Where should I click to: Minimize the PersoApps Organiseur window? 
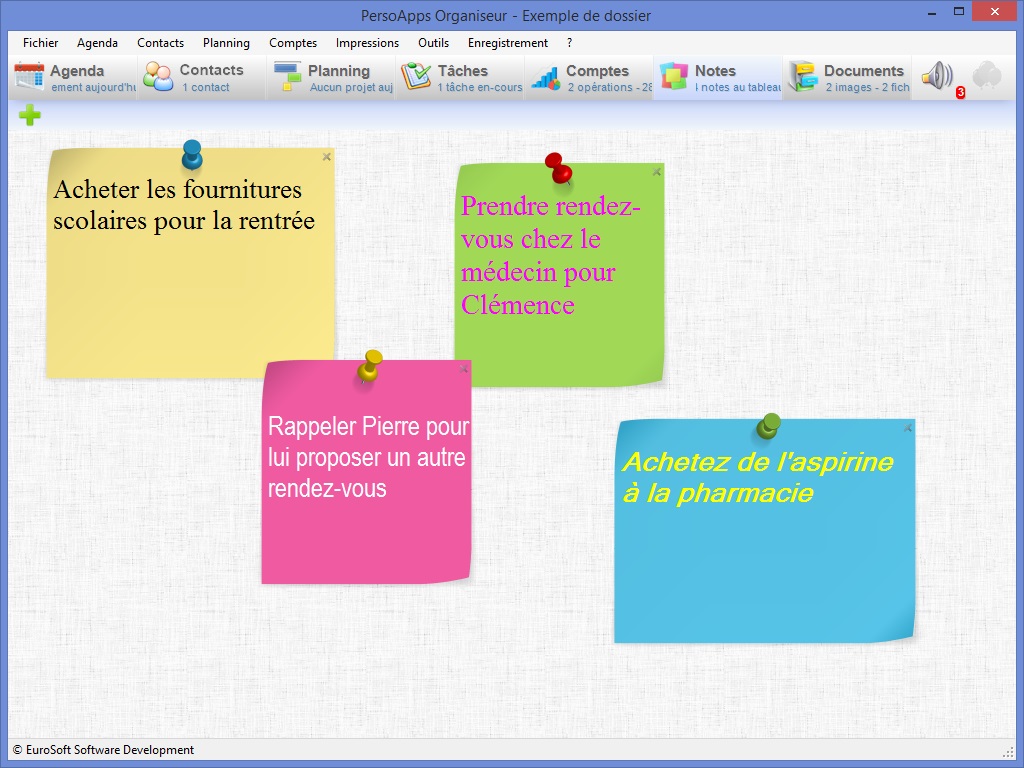pyautogui.click(x=932, y=12)
